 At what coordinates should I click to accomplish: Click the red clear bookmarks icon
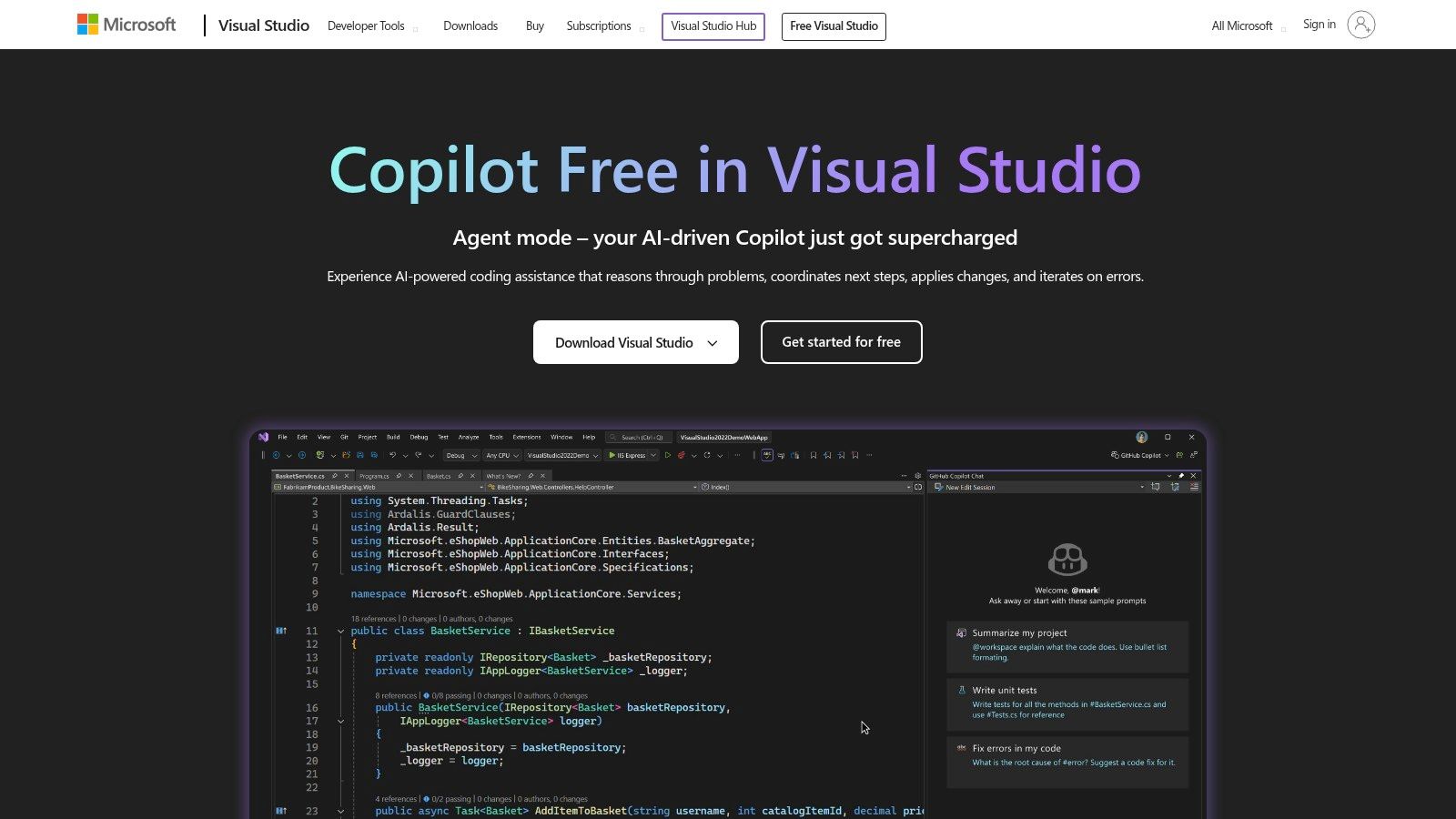[855, 455]
